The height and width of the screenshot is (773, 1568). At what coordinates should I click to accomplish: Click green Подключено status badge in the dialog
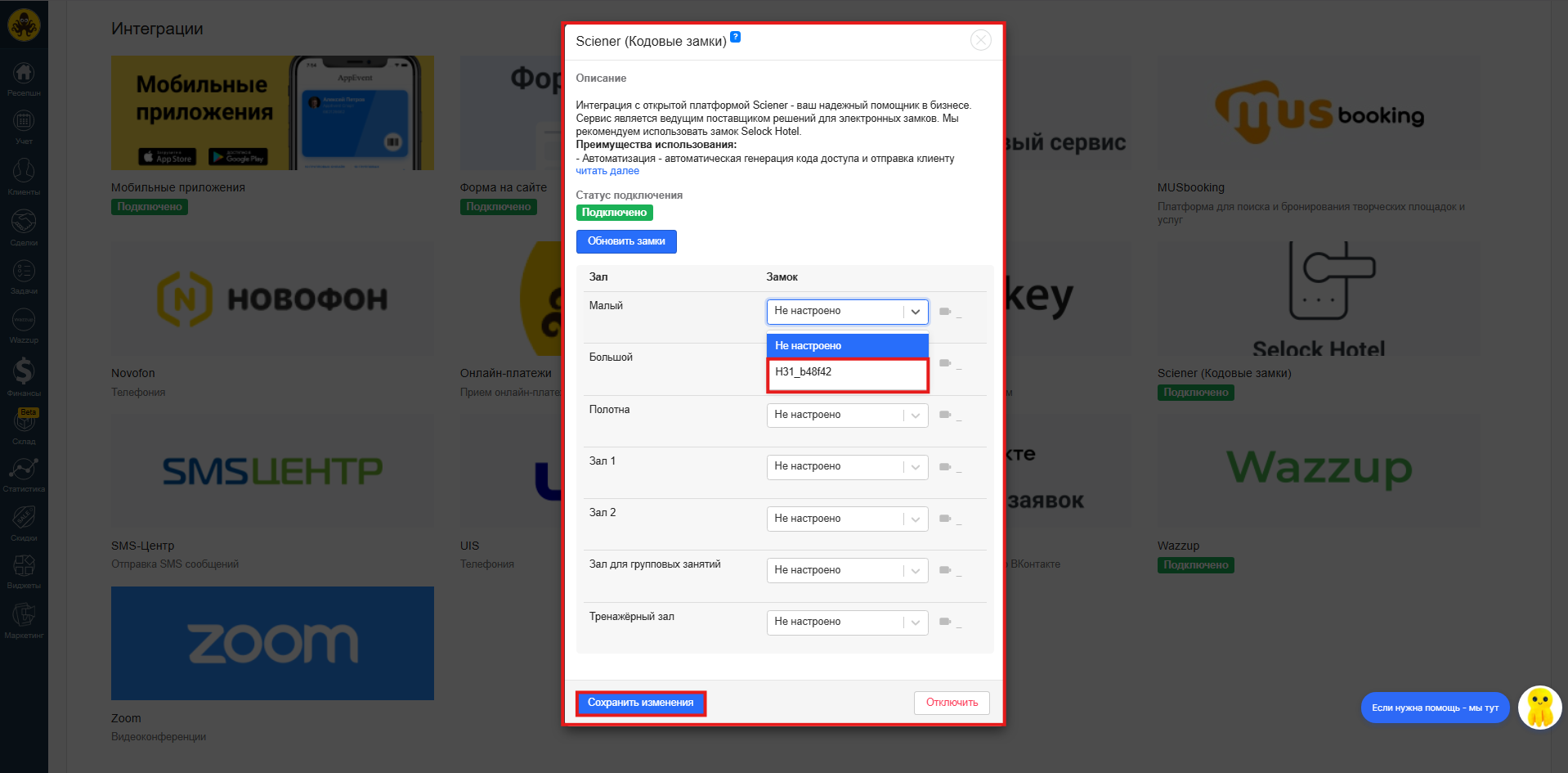coord(614,213)
